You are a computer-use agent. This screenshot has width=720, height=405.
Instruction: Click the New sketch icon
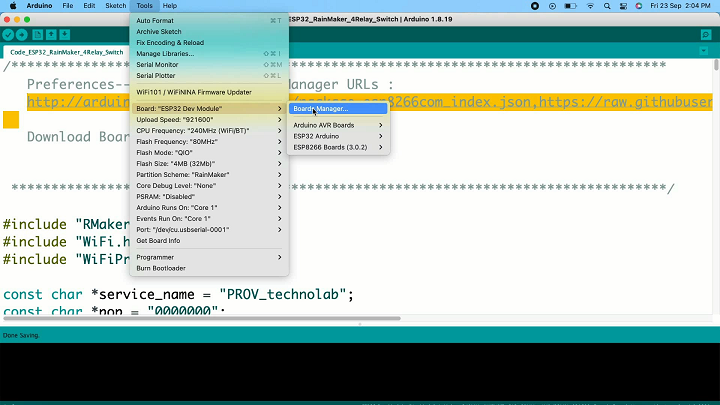click(x=38, y=35)
